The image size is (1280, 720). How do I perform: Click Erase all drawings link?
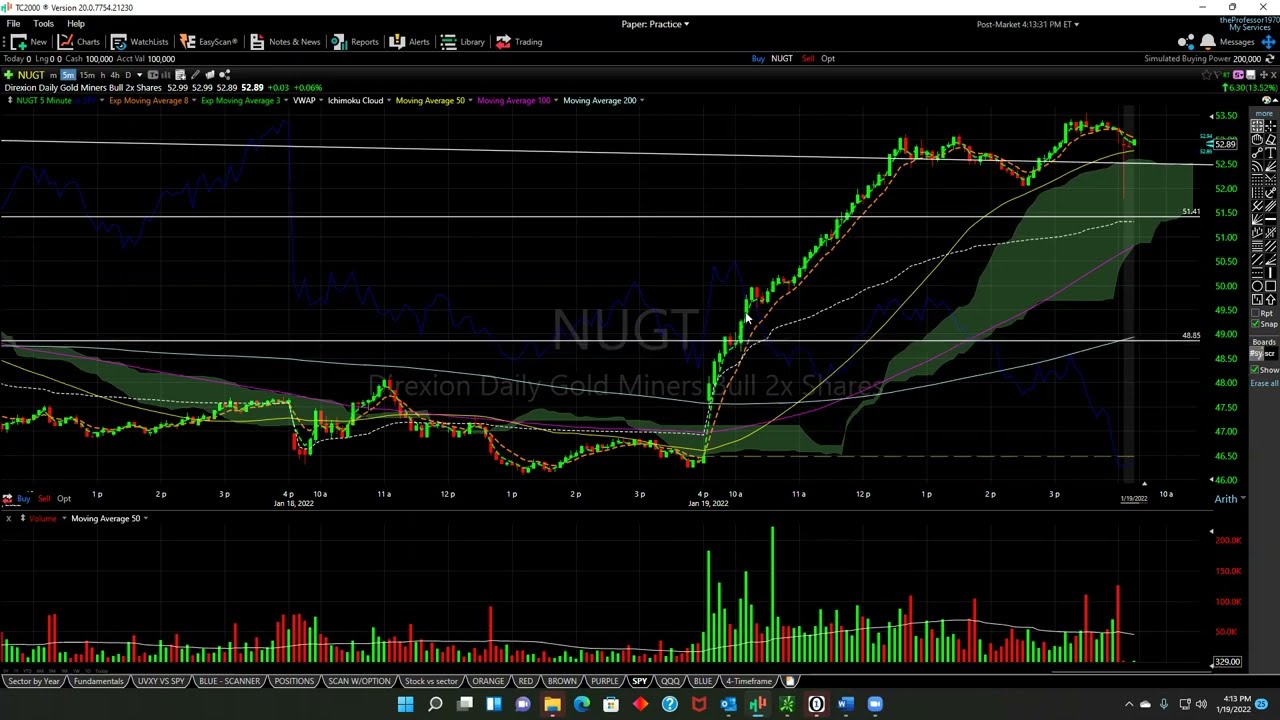click(1264, 383)
